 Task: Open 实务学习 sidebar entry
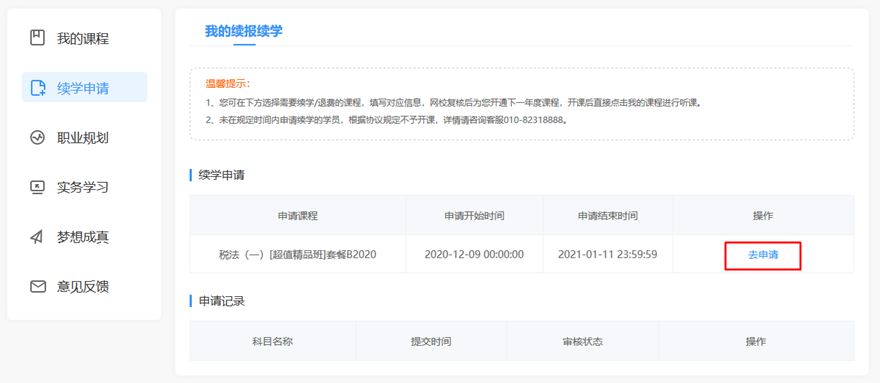84,187
